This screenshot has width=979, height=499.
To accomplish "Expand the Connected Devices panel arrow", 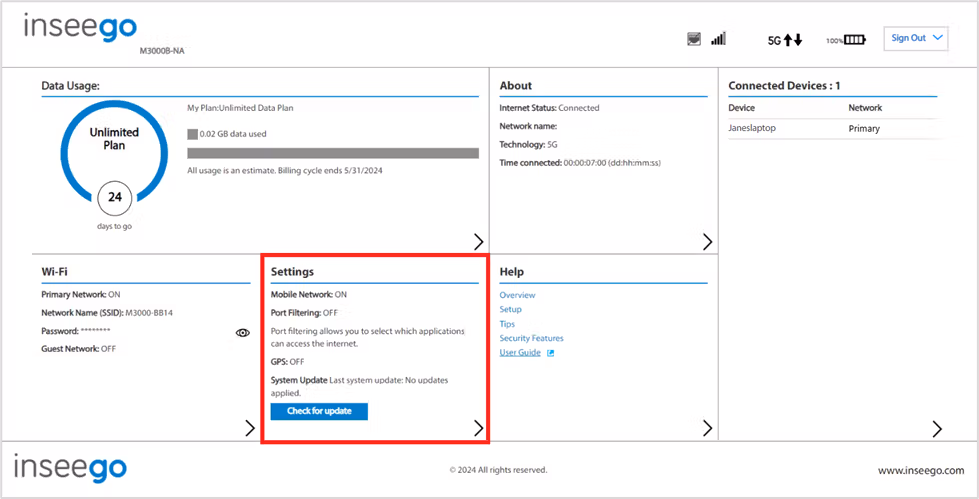I will pos(937,428).
